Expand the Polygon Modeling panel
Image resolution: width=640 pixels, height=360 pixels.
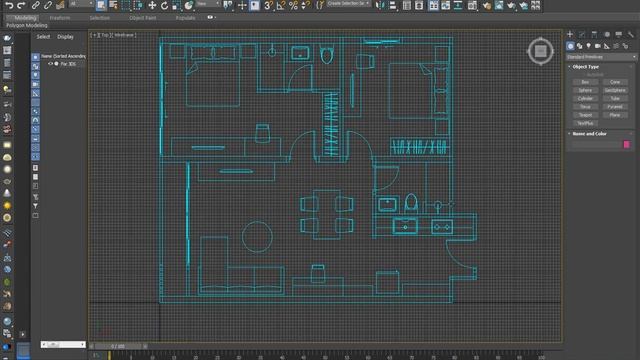[27, 25]
